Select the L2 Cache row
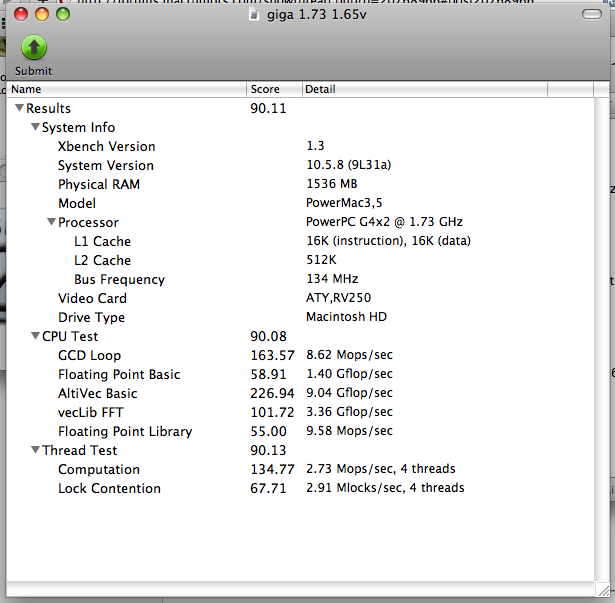 tap(300, 260)
